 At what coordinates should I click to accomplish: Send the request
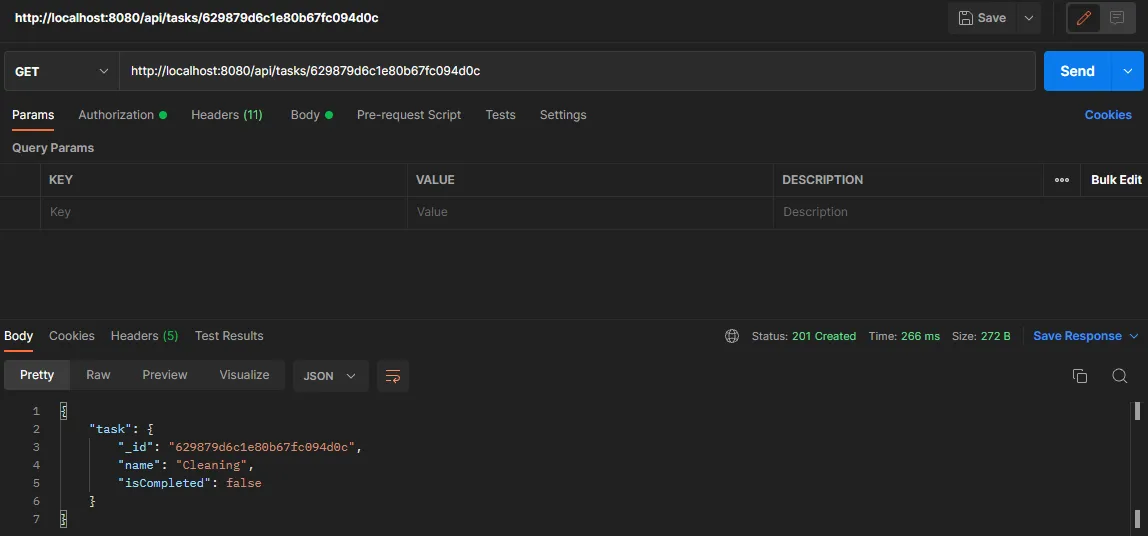click(1077, 71)
